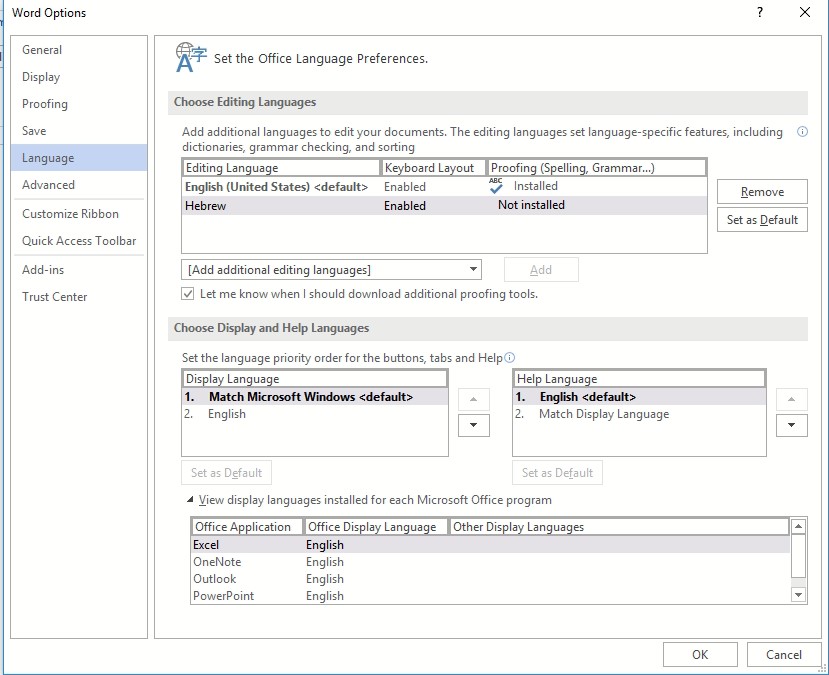829x675 pixels.
Task: Click the Office Language Preferences globe icon
Action: pos(190,58)
